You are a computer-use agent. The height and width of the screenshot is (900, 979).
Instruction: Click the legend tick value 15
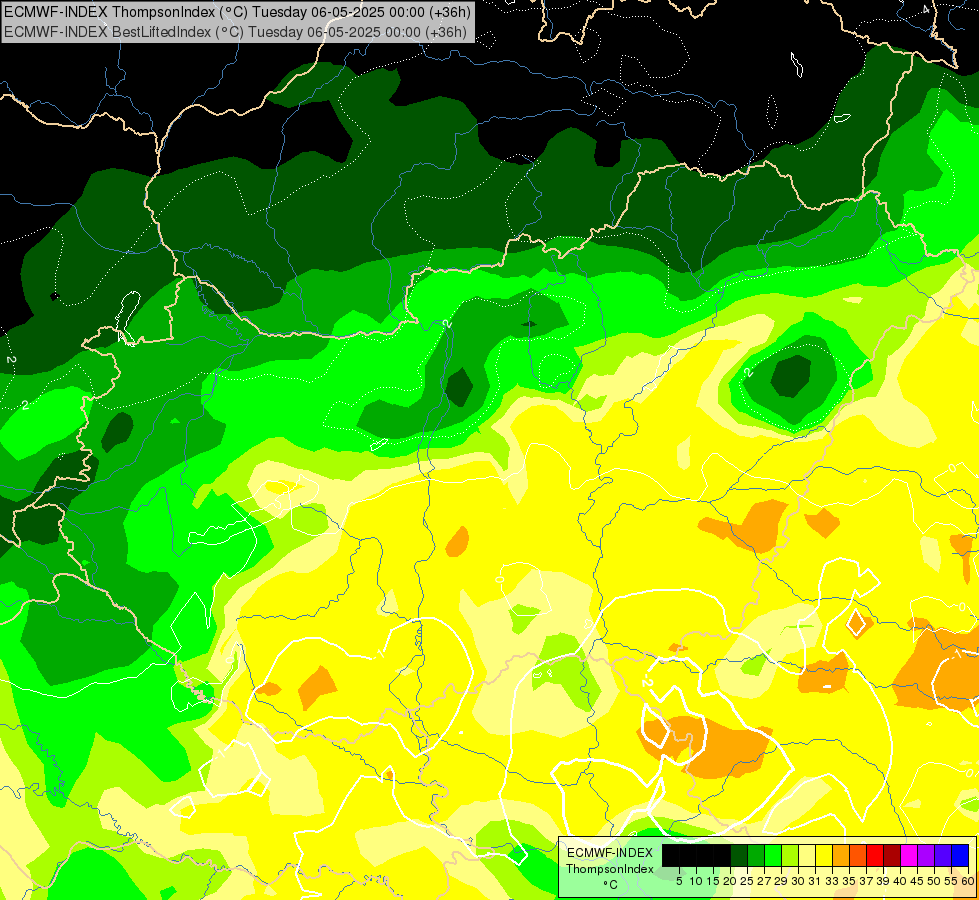(x=713, y=881)
